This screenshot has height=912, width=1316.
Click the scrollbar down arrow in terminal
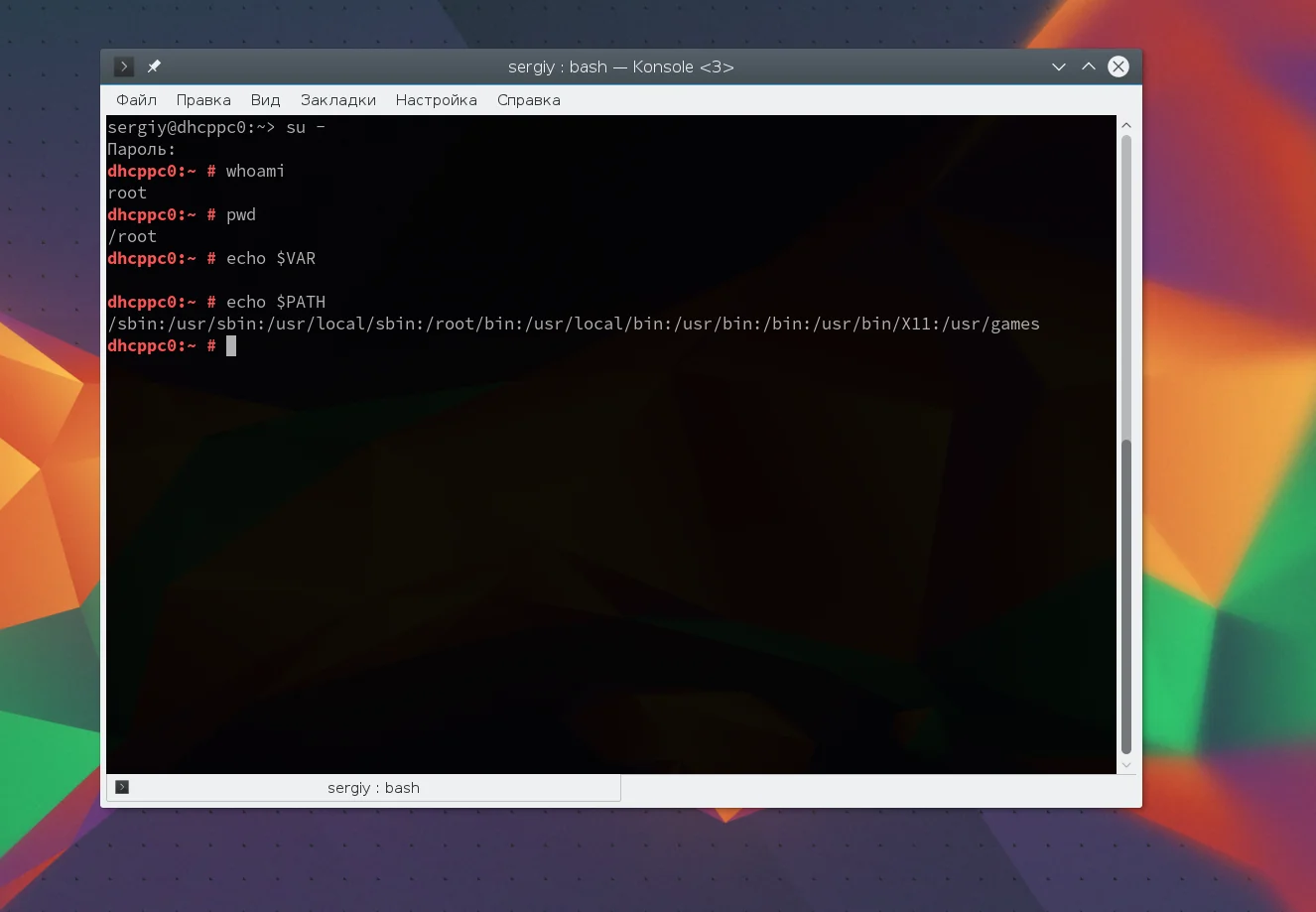(1126, 765)
